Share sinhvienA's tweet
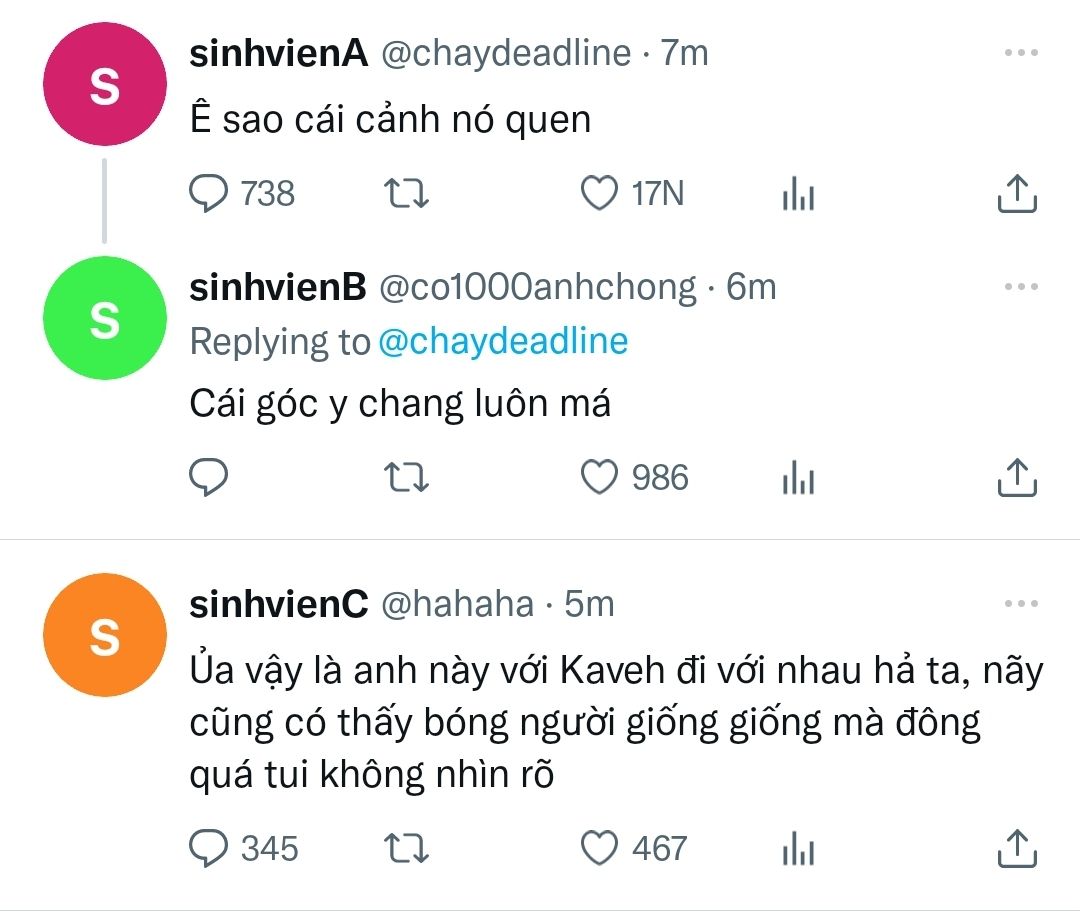 click(x=1018, y=193)
